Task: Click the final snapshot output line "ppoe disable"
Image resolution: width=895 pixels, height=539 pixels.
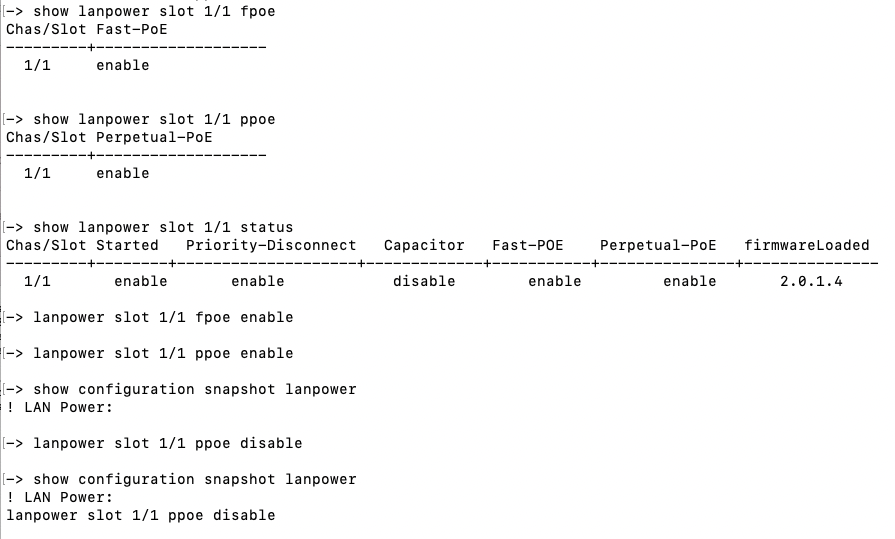Action: click(140, 515)
